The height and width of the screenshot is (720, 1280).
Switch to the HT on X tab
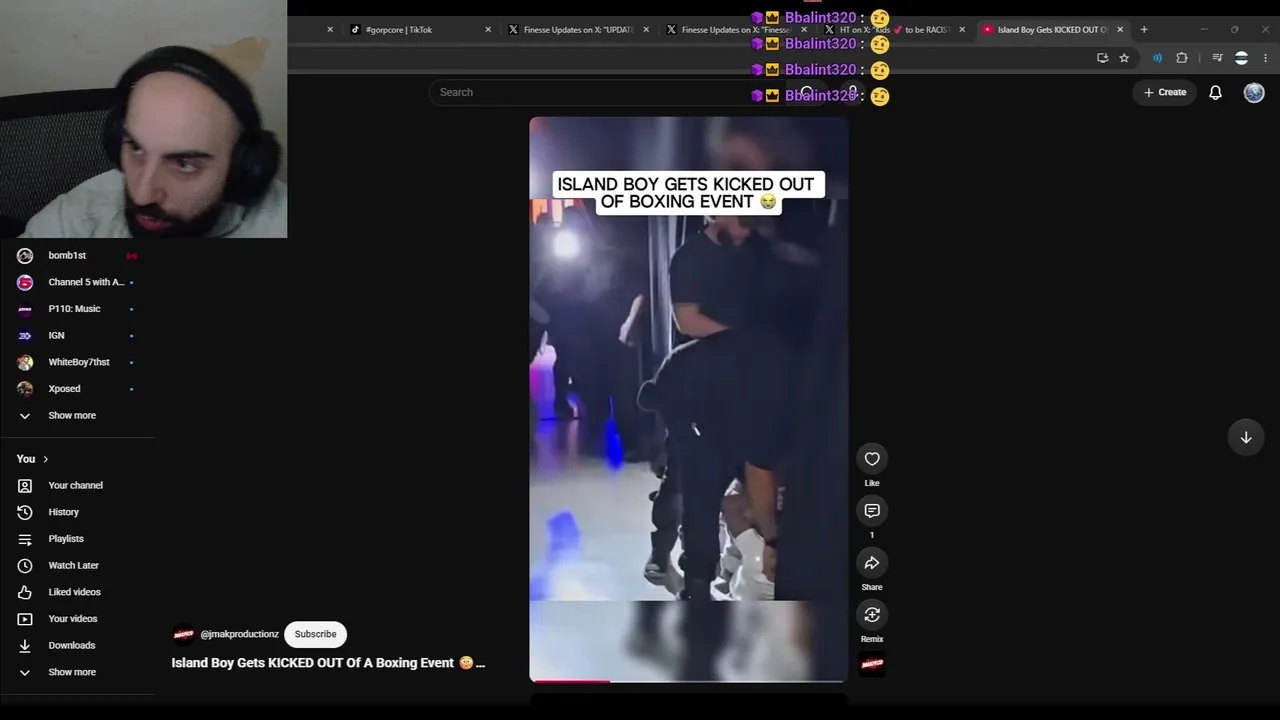[x=892, y=30]
